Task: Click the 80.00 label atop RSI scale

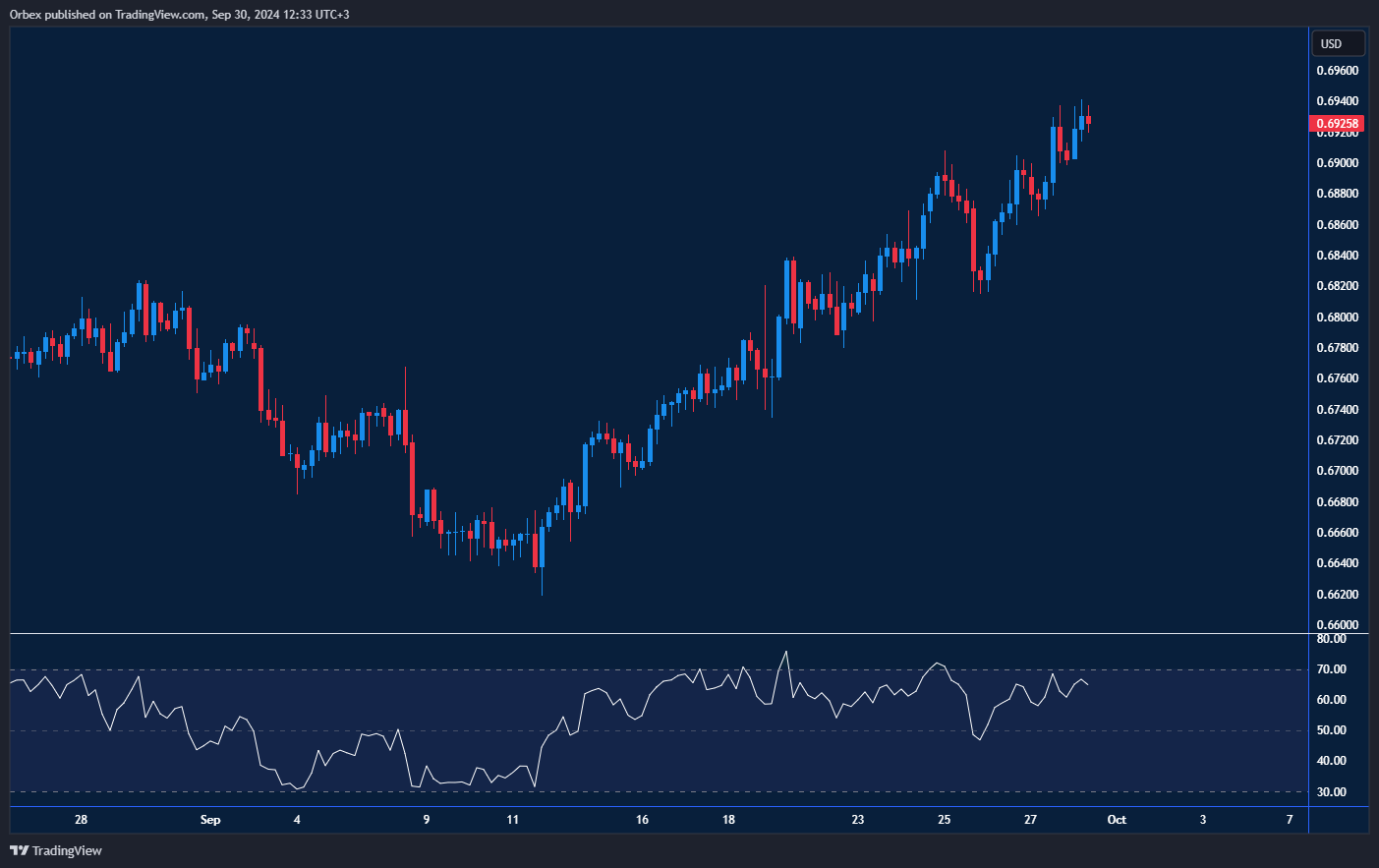Action: coord(1331,639)
